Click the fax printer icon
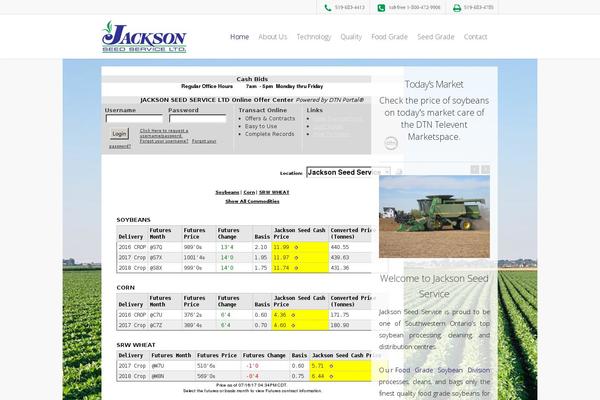 coord(457,8)
